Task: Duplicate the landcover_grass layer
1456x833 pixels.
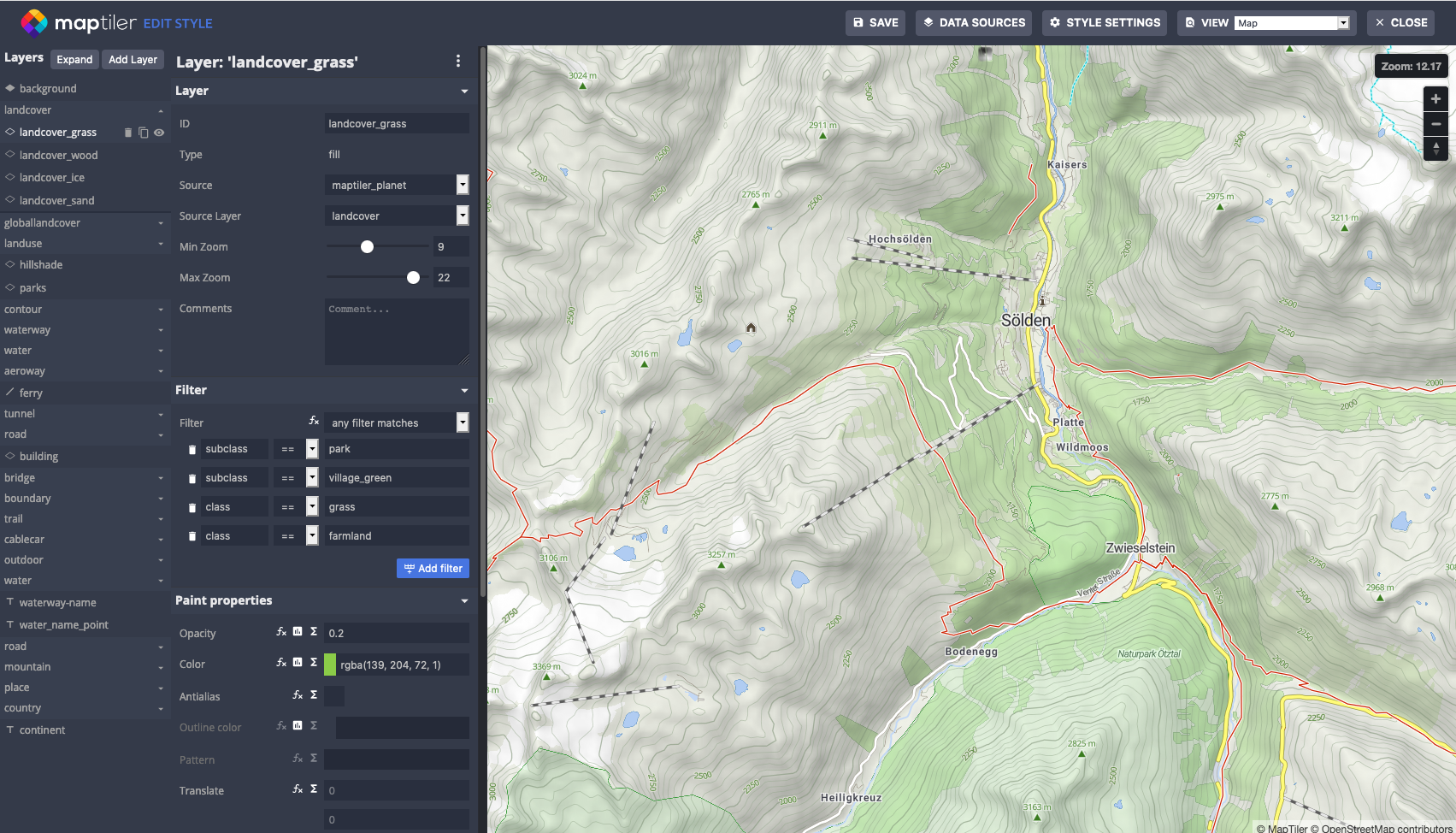Action: 144,133
